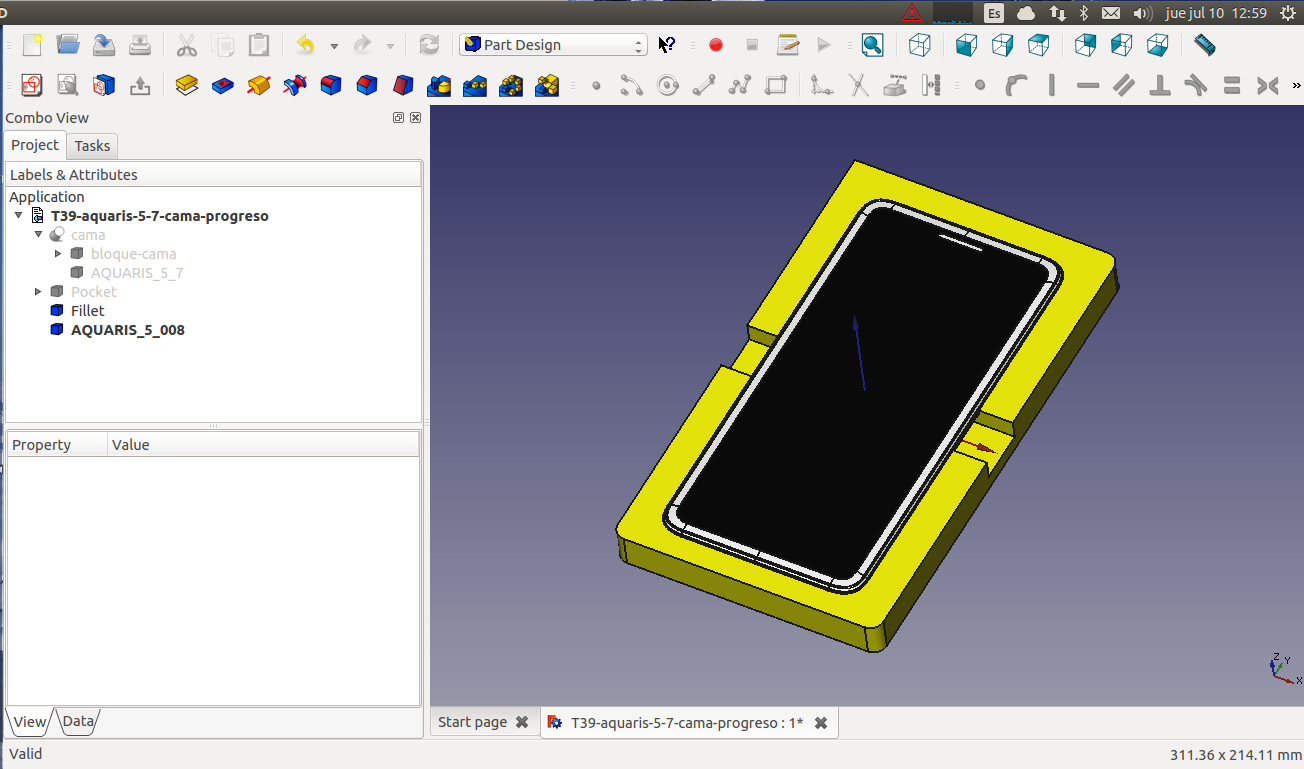
Task: Choose the Linear Pattern tool
Action: 474,86
